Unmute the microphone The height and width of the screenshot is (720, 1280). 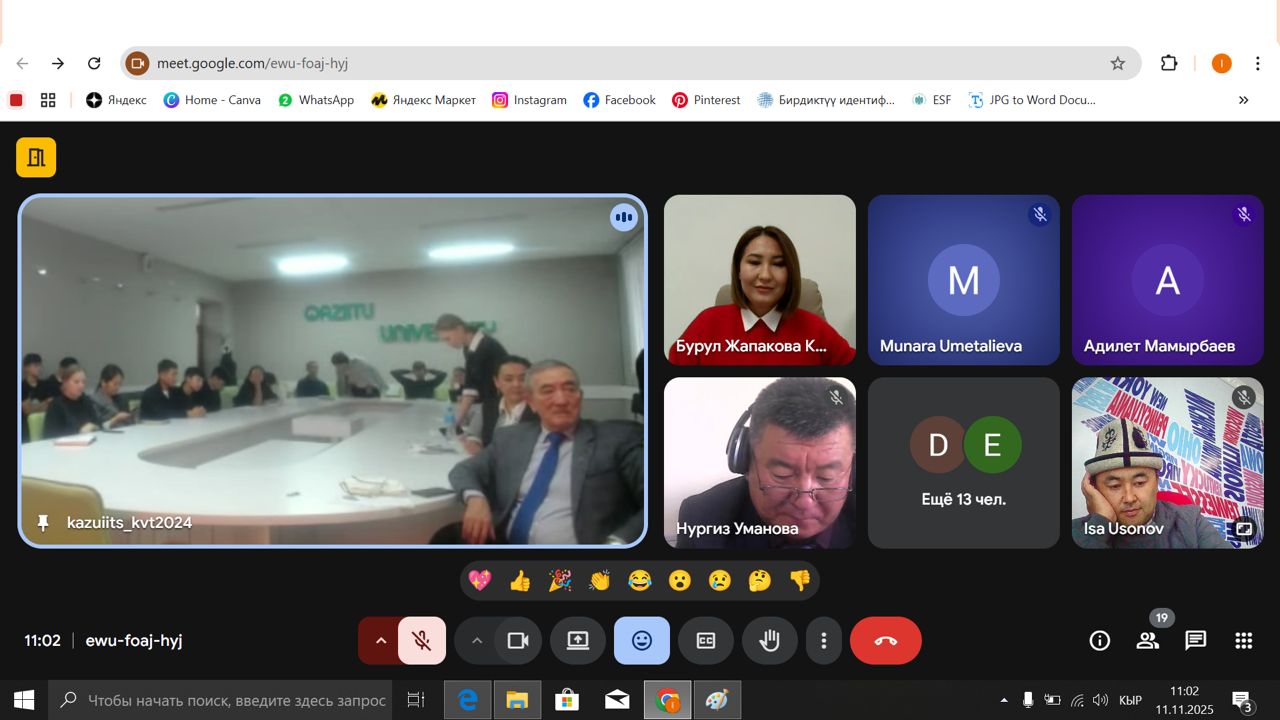point(422,641)
